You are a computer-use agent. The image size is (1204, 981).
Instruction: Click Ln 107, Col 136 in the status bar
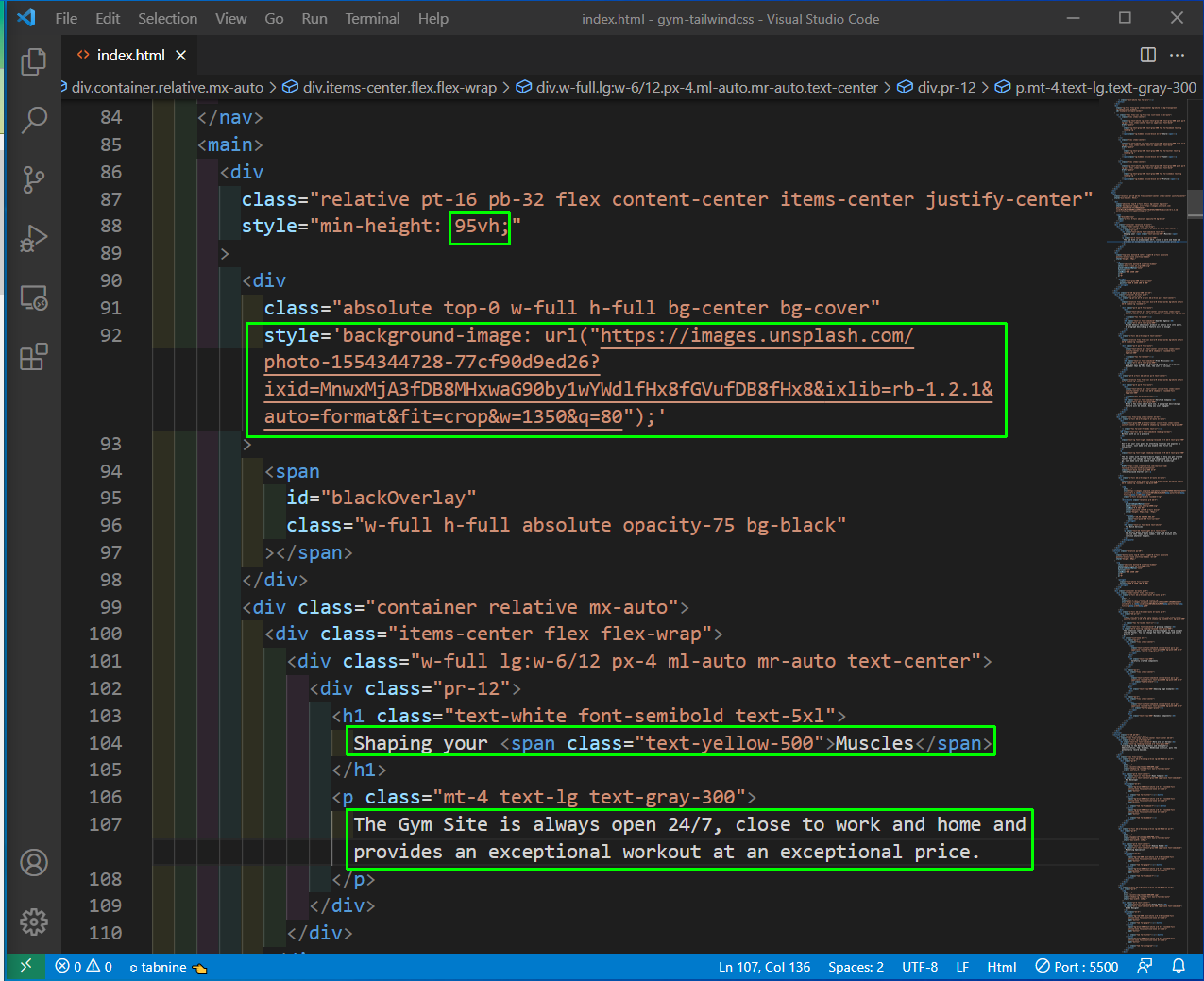pos(764,967)
